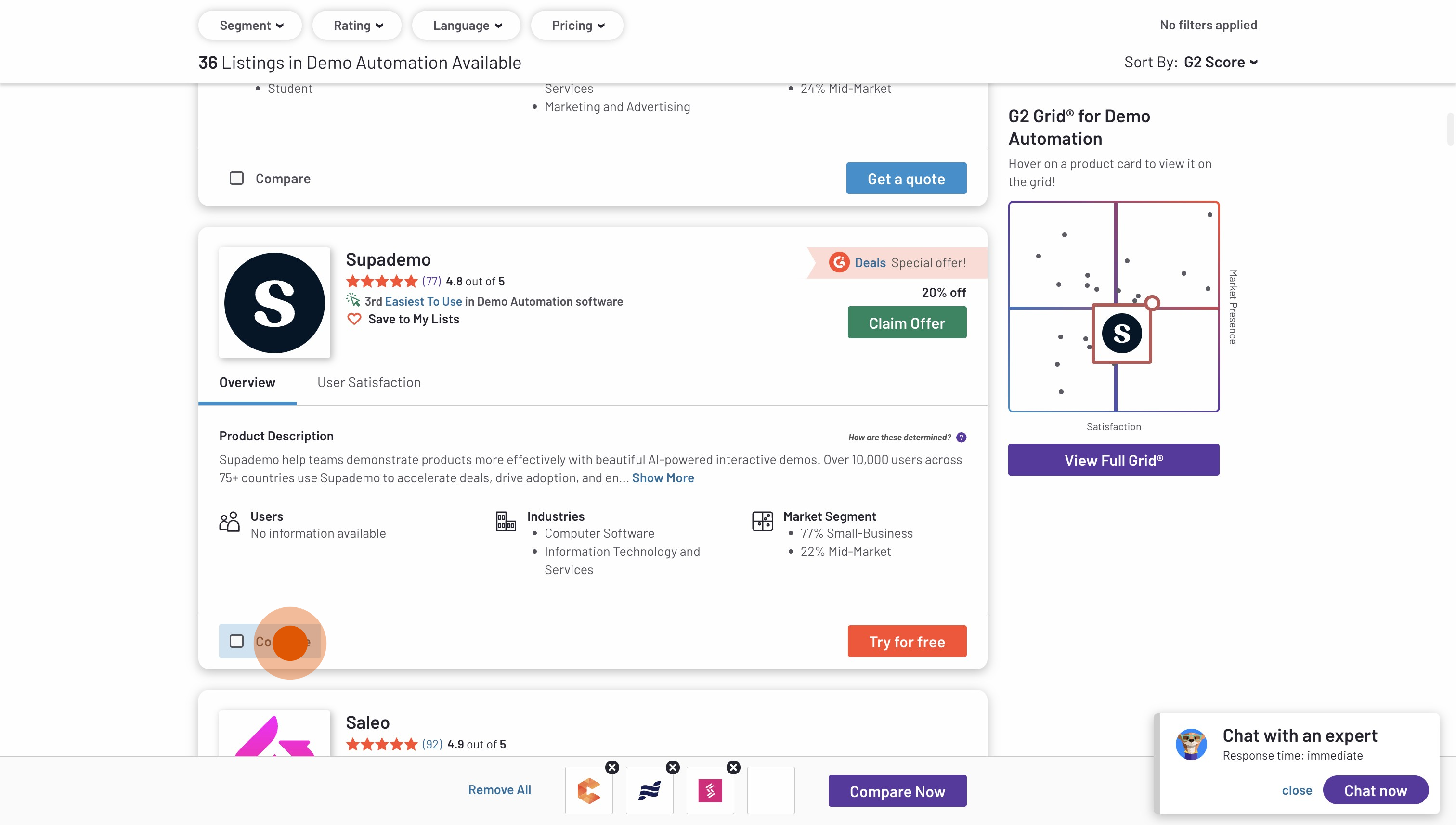Click the G2 Deals logo icon
Image resolution: width=1456 pixels, height=825 pixels.
839,262
